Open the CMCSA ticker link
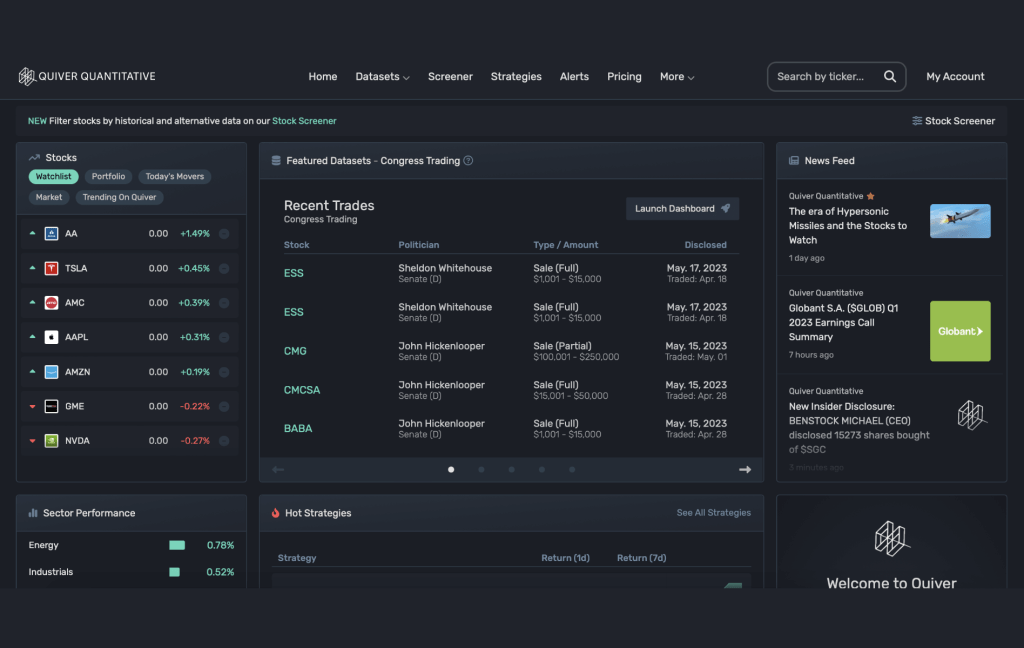Image resolution: width=1024 pixels, height=648 pixels. pyautogui.click(x=302, y=390)
